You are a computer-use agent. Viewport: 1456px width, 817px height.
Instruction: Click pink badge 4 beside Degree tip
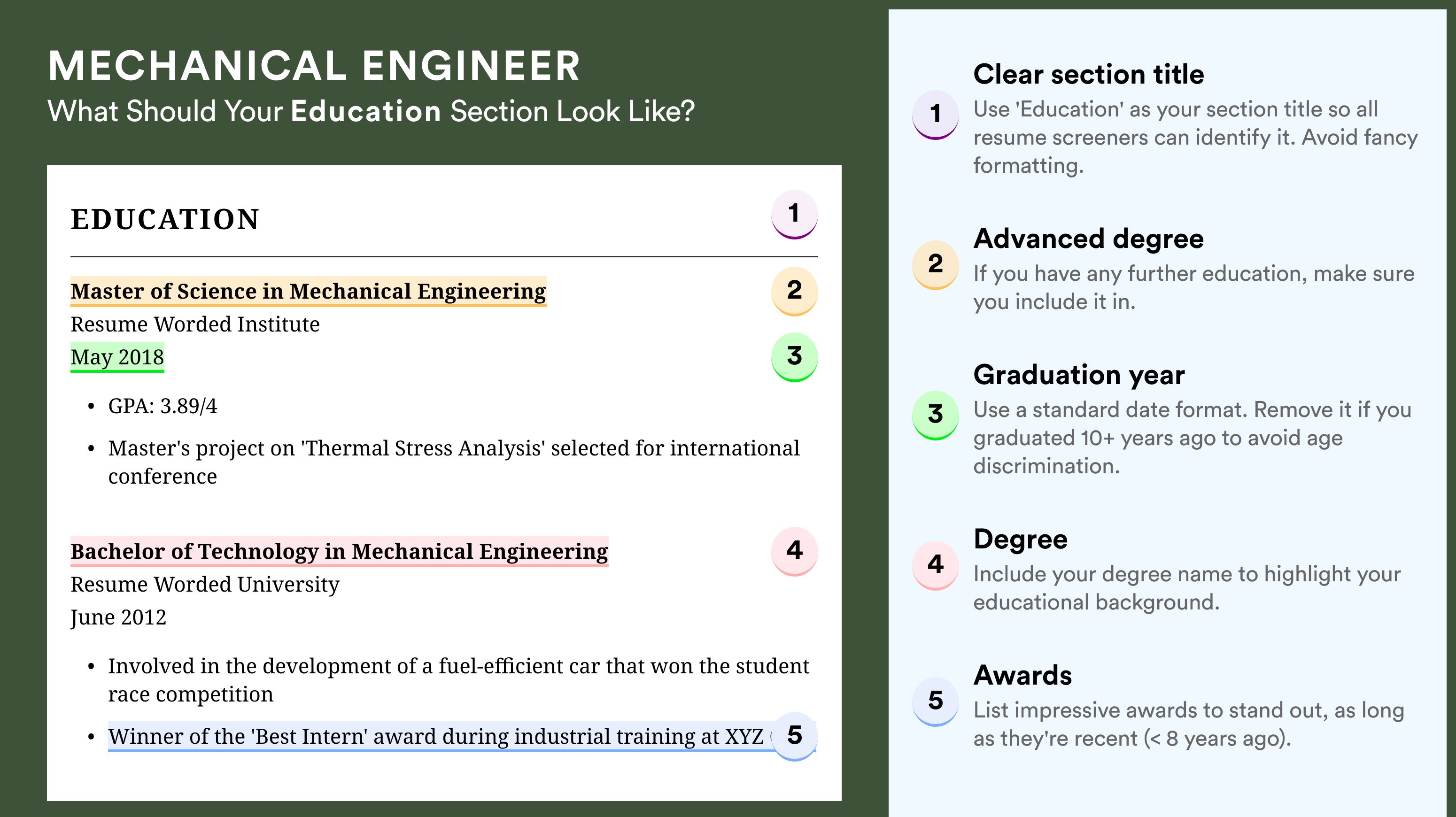coord(936,565)
